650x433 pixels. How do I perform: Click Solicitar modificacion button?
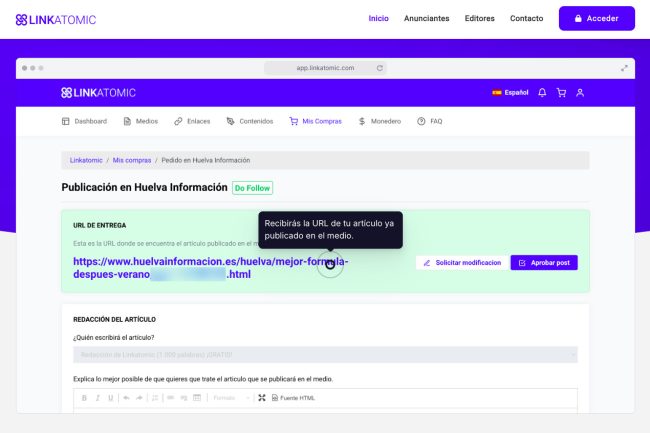(x=461, y=262)
